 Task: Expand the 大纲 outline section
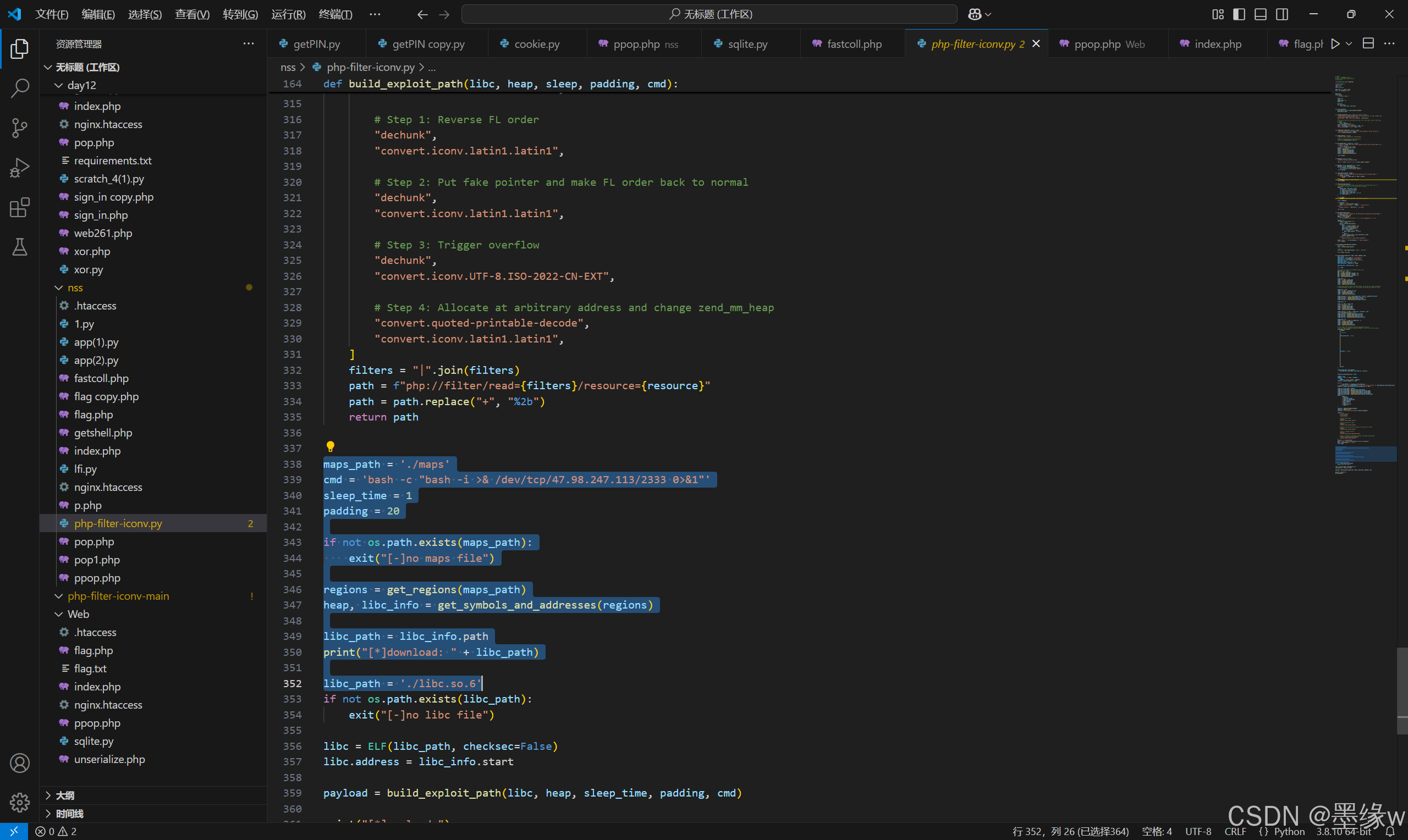(x=64, y=795)
